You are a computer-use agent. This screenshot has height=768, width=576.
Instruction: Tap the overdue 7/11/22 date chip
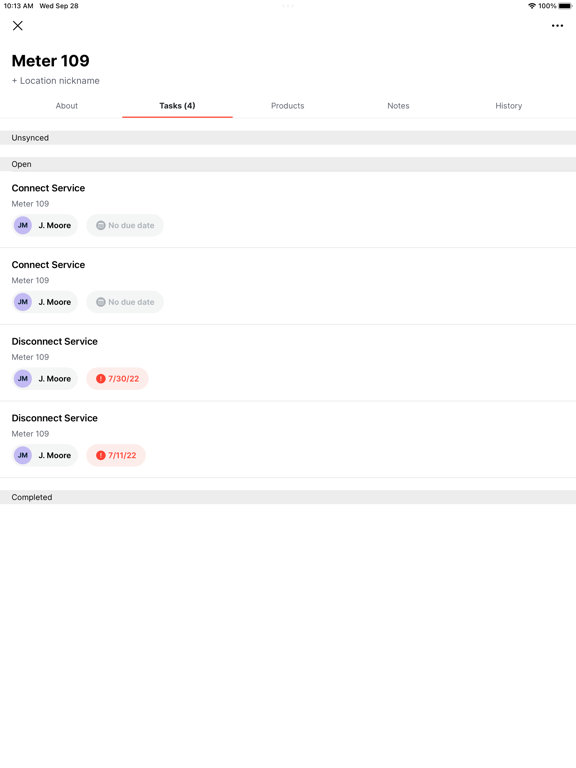coord(116,456)
